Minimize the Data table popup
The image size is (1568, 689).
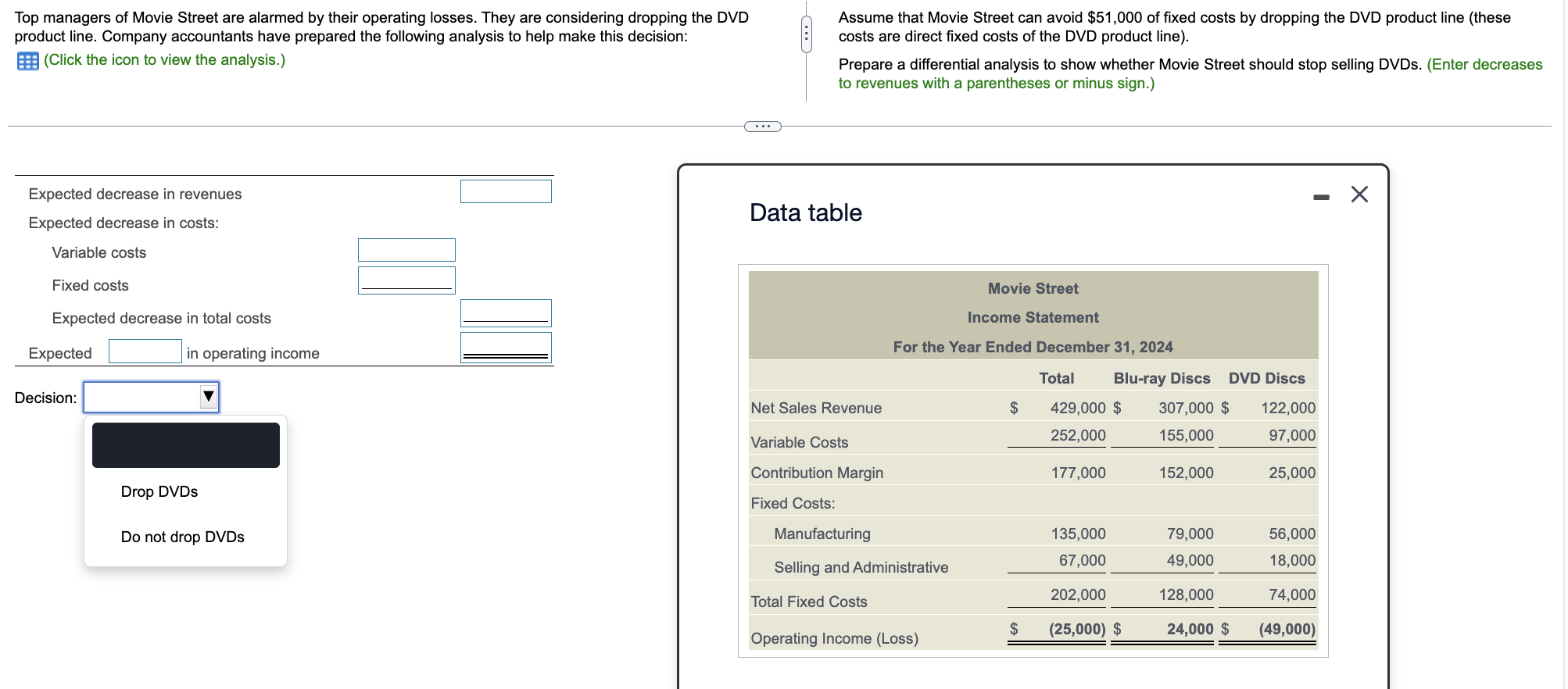point(1321,197)
